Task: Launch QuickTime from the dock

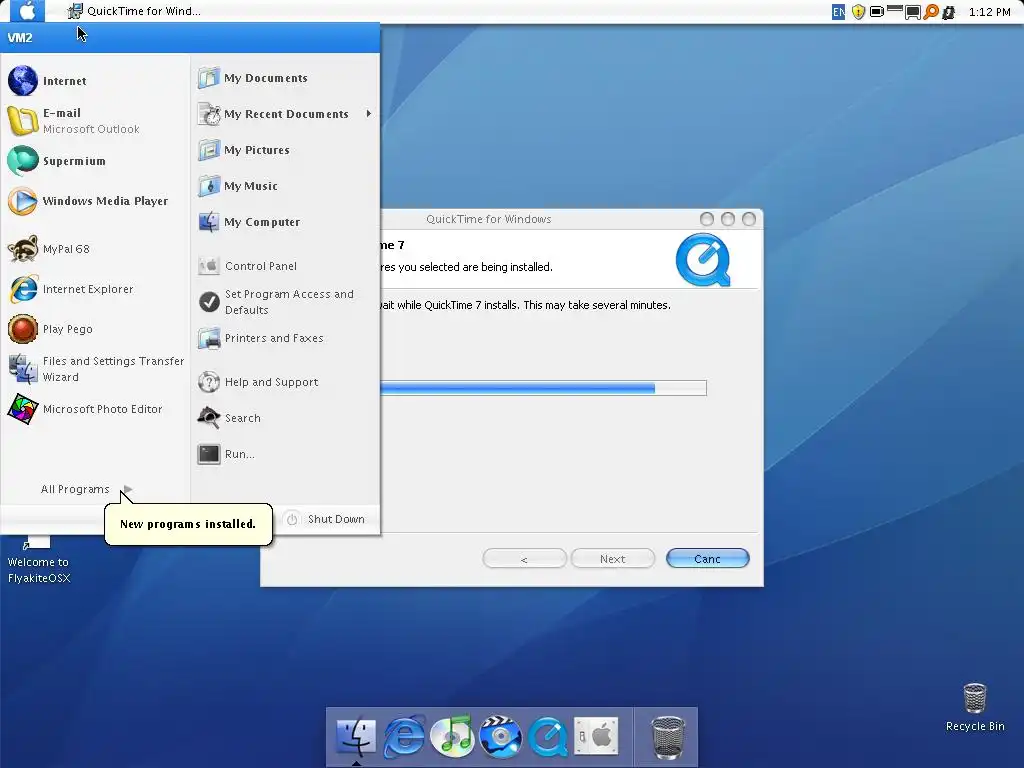Action: click(548, 737)
